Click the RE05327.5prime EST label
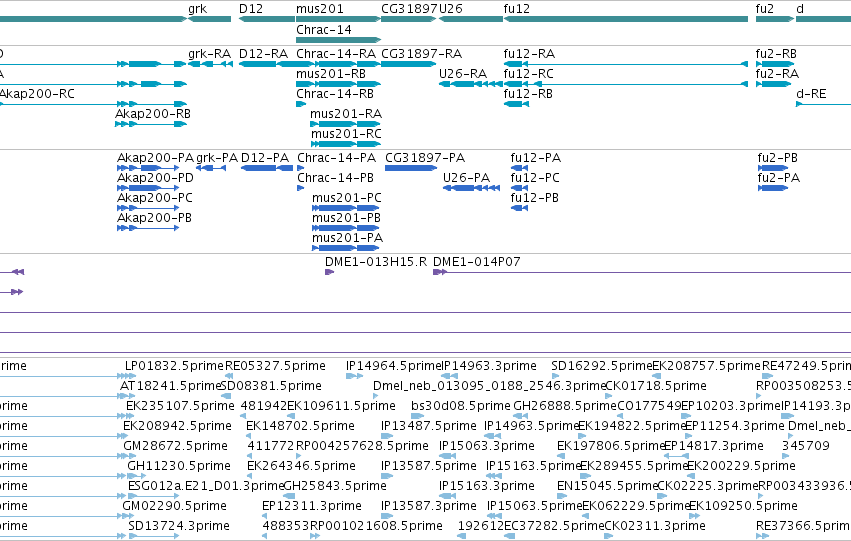This screenshot has width=851, height=541. tap(275, 366)
